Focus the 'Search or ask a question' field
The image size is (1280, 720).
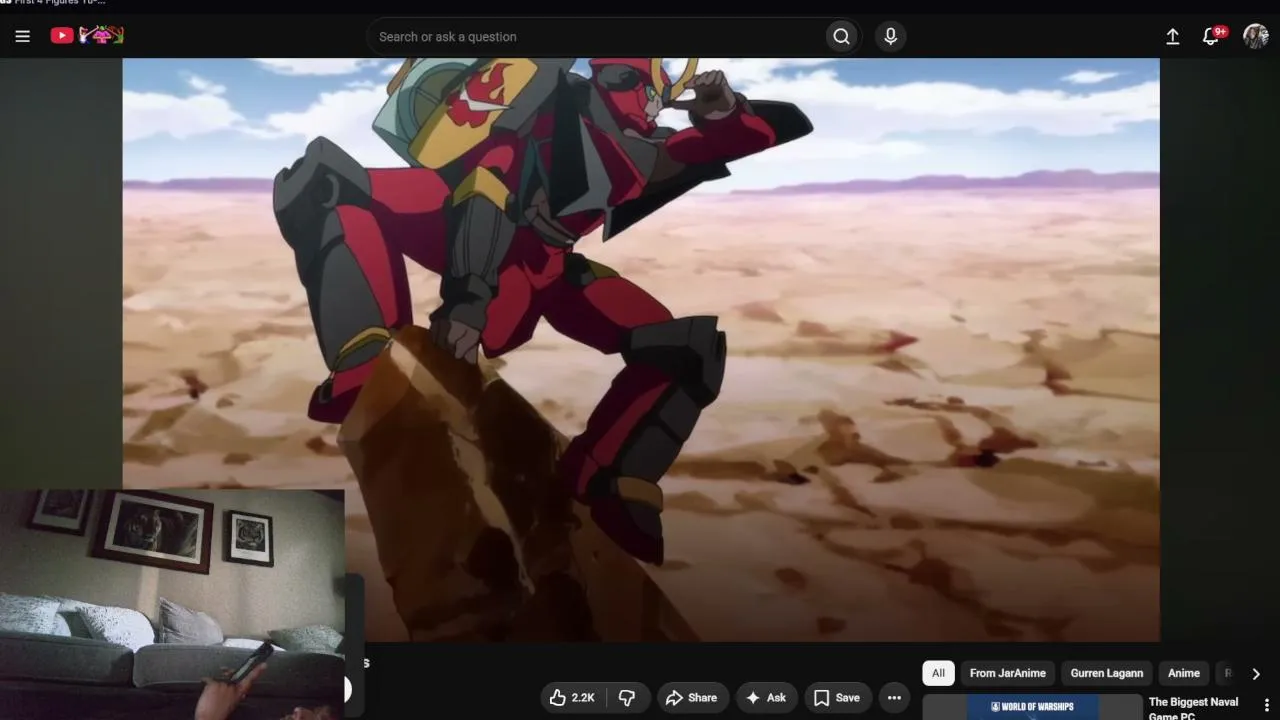(x=595, y=37)
